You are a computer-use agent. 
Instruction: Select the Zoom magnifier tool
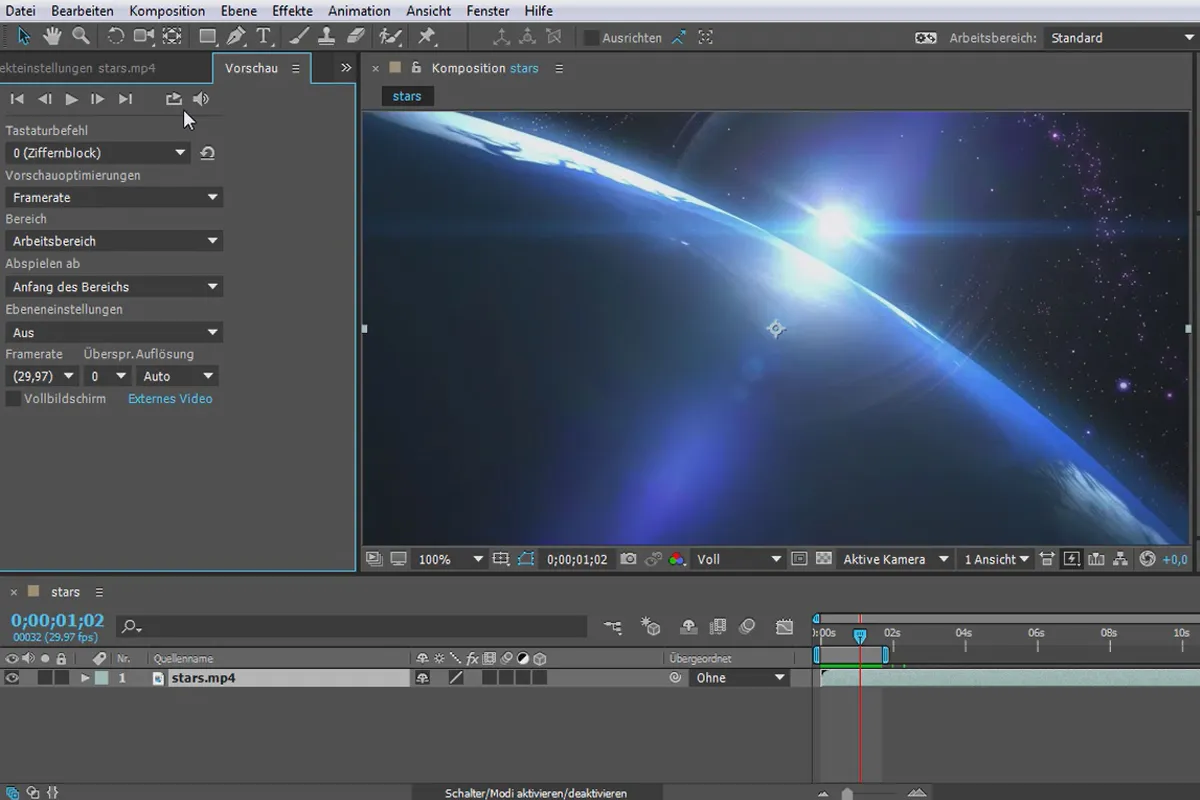(81, 37)
